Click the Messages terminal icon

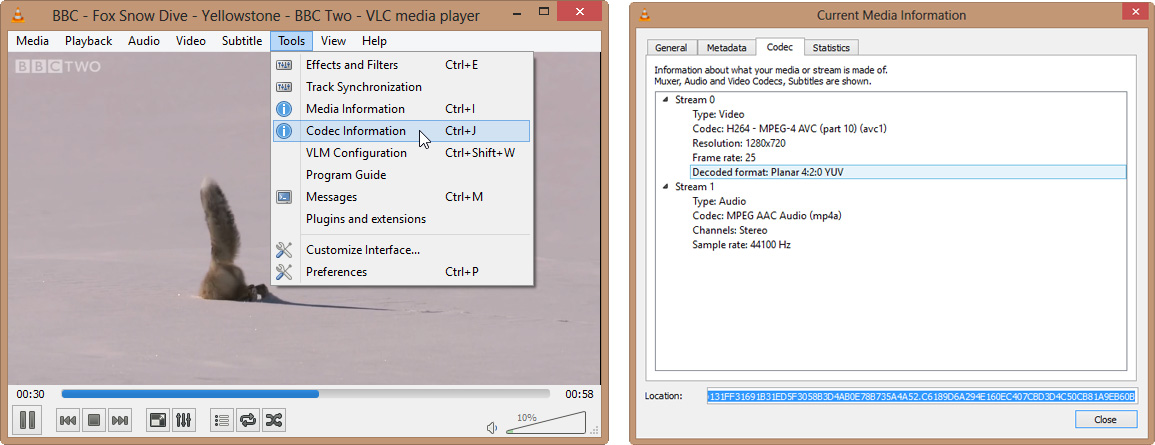284,197
